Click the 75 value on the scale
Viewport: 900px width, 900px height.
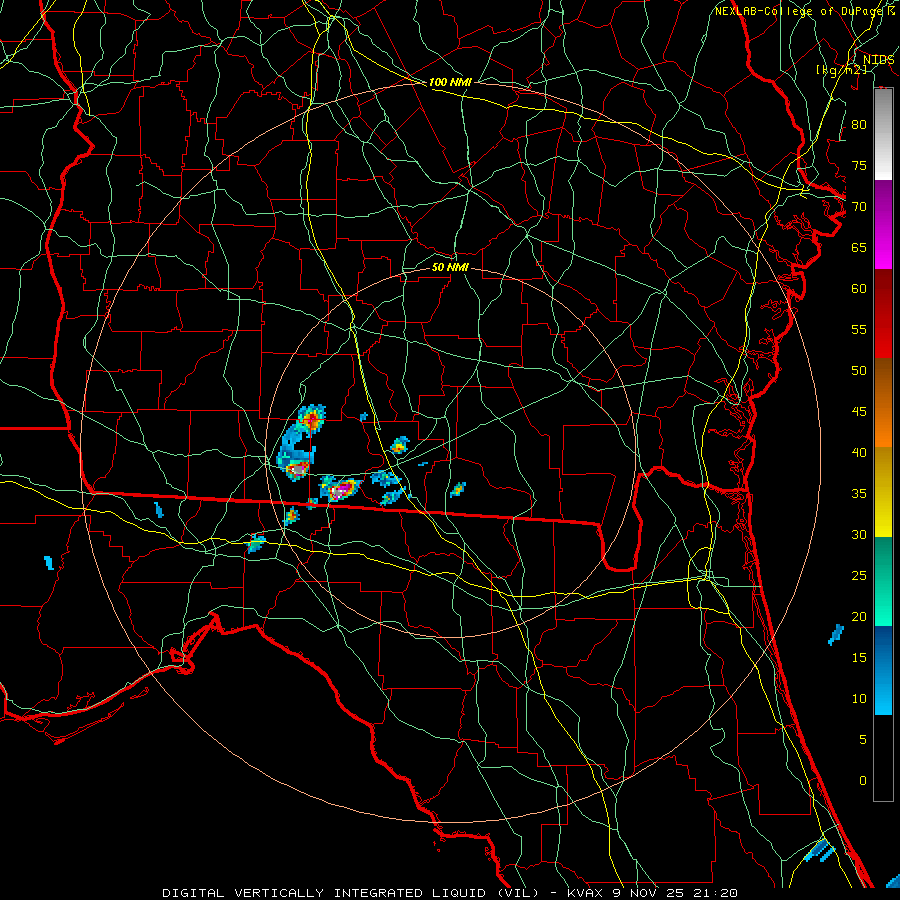pos(859,165)
